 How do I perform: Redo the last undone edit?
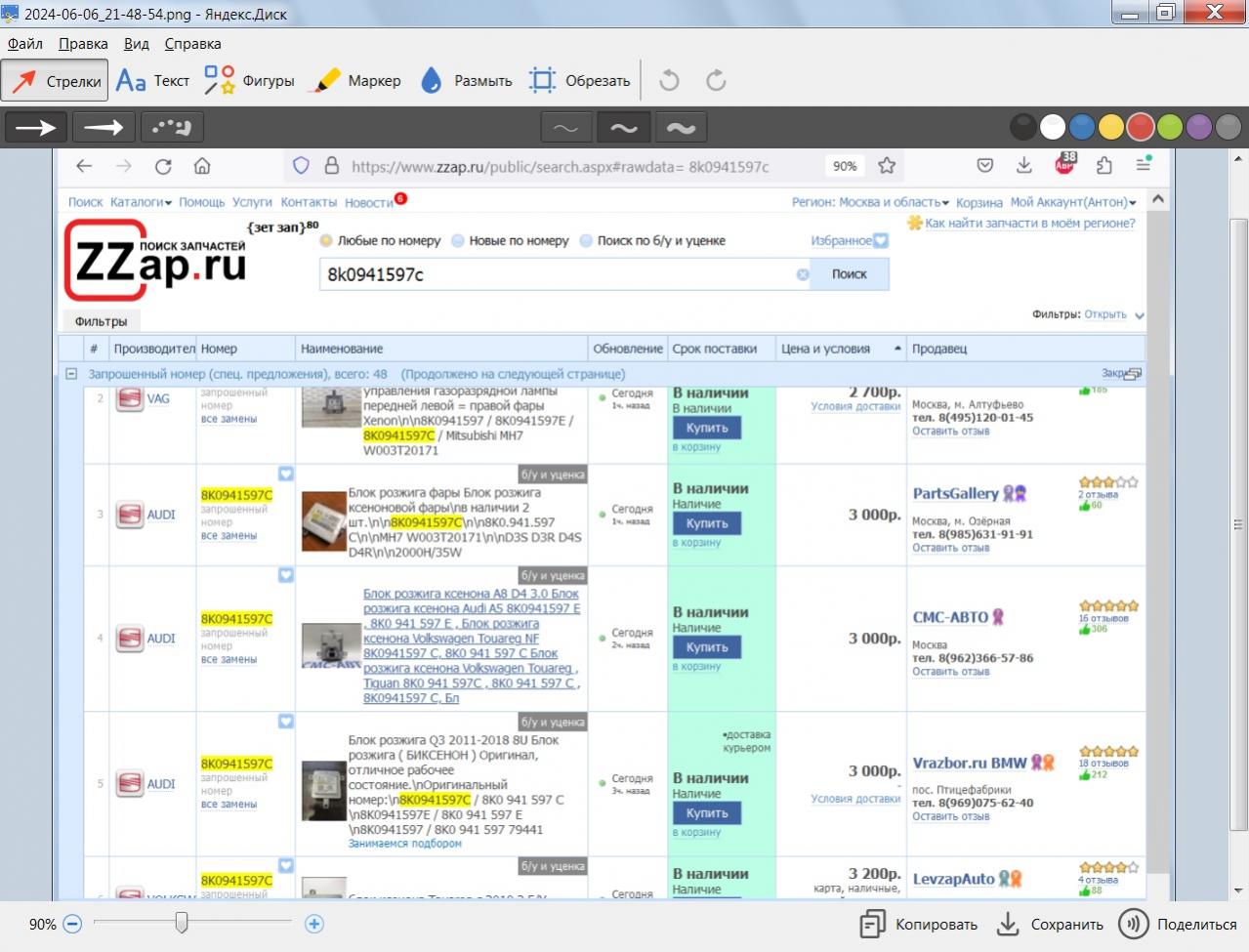tap(716, 81)
